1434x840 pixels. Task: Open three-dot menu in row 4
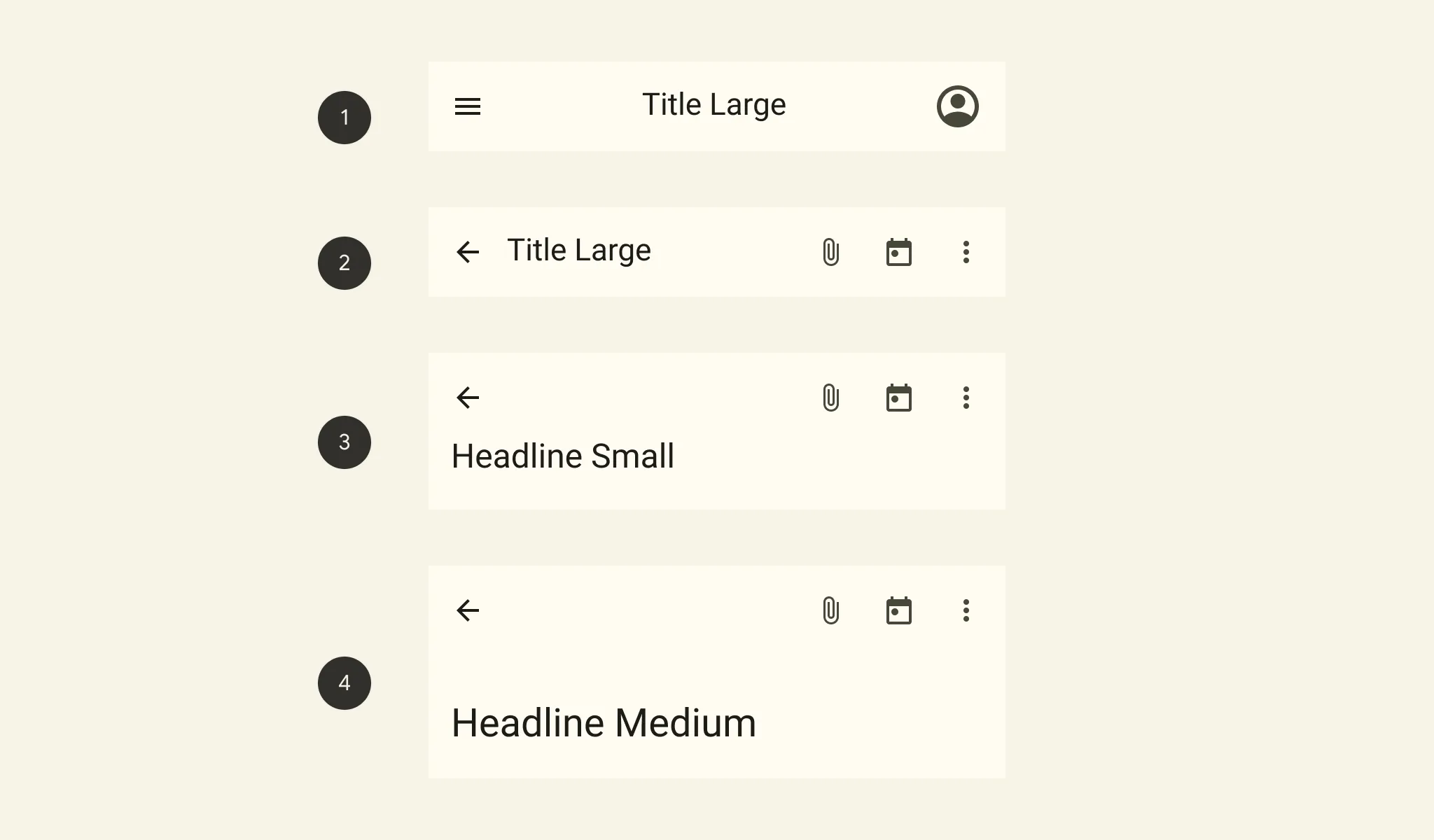click(x=965, y=610)
